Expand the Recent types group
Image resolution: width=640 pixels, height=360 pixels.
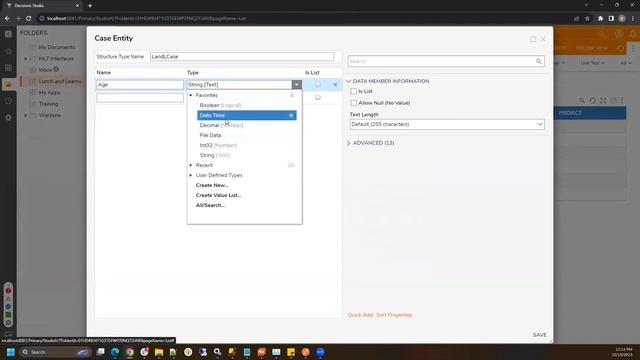tap(191, 165)
